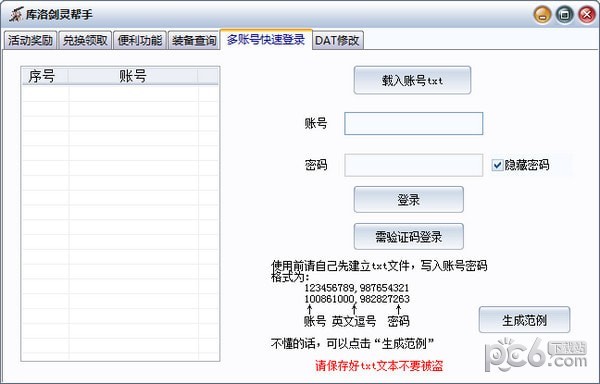Select the 便利功能 tab
Viewport: 600px width, 384px height.
pos(140,40)
